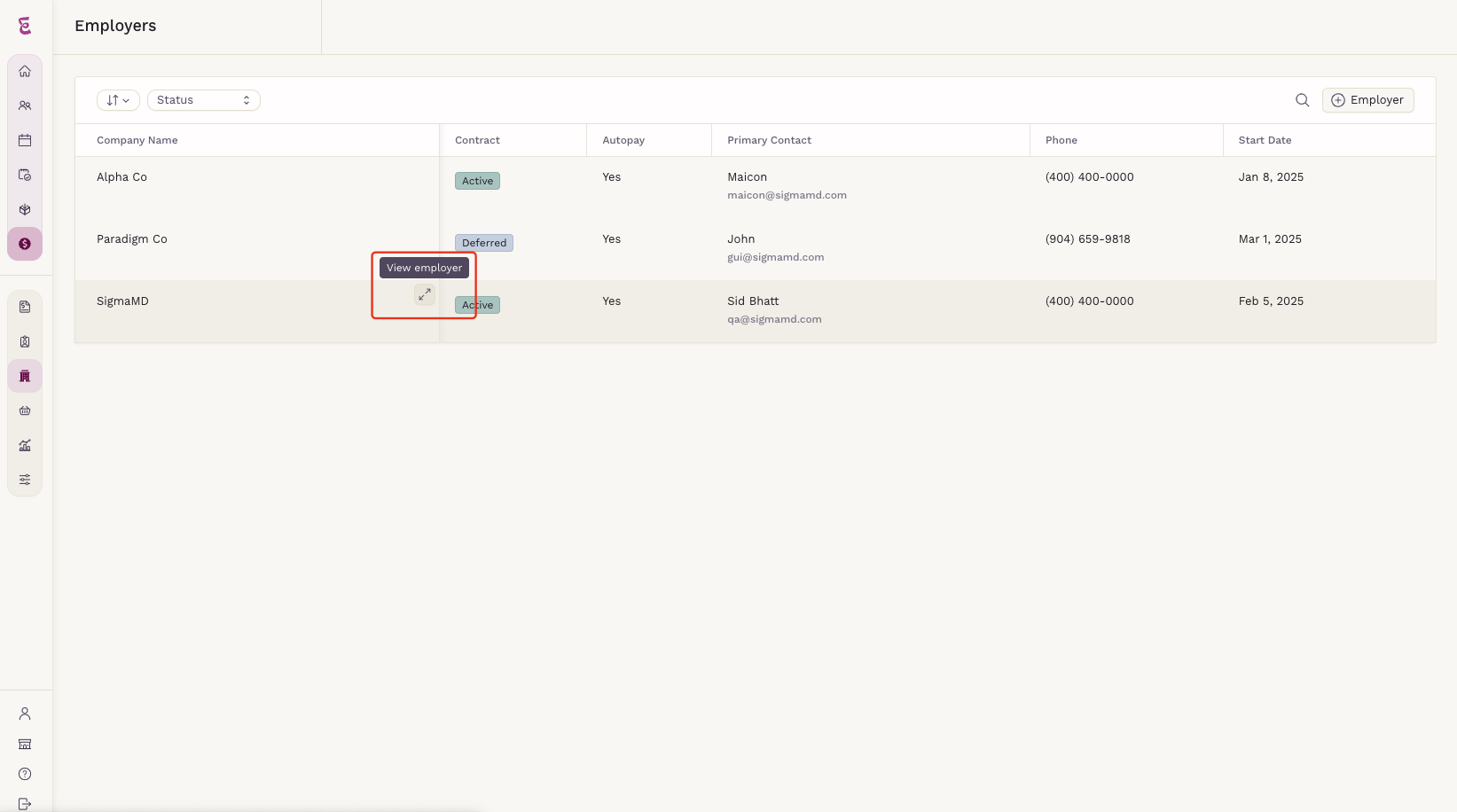The image size is (1457, 812).
Task: Open the people icon in the sidebar
Action: 25,105
